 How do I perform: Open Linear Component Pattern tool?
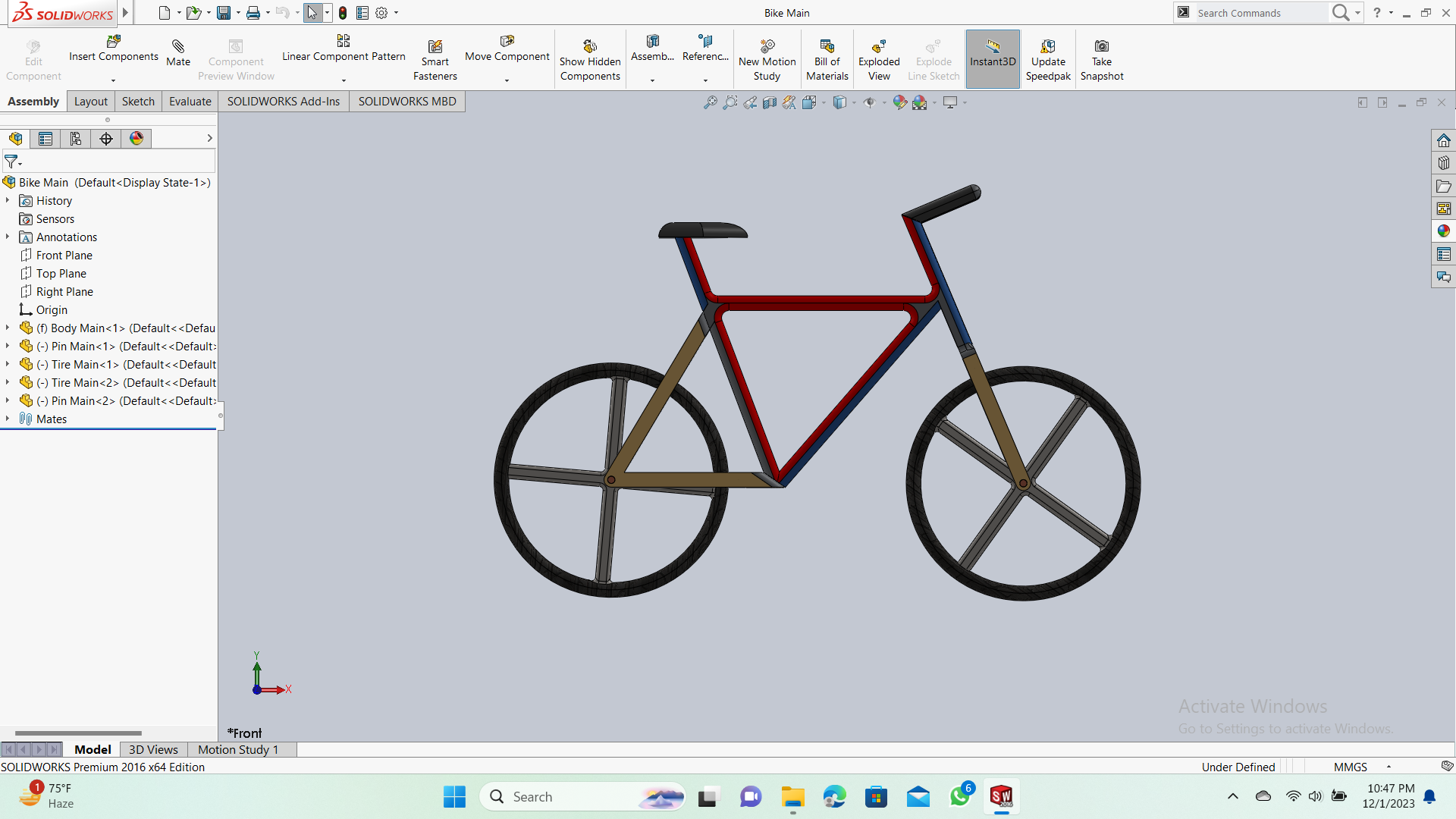[344, 49]
